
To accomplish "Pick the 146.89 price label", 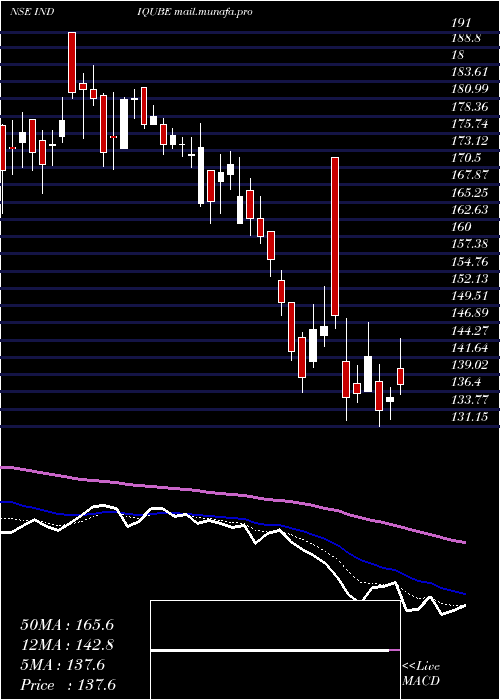I will (469, 313).
